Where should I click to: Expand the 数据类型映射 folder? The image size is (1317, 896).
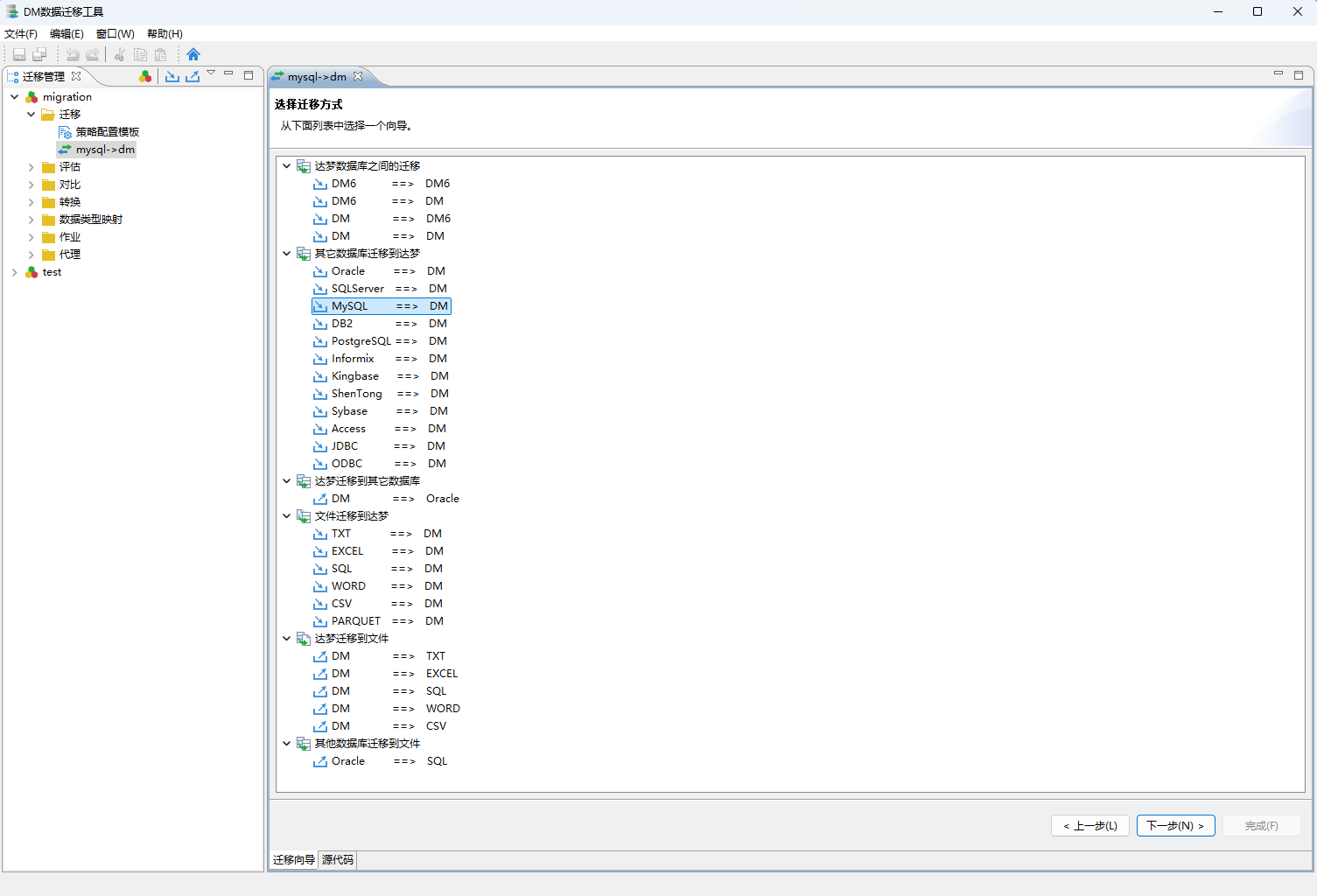point(31,220)
